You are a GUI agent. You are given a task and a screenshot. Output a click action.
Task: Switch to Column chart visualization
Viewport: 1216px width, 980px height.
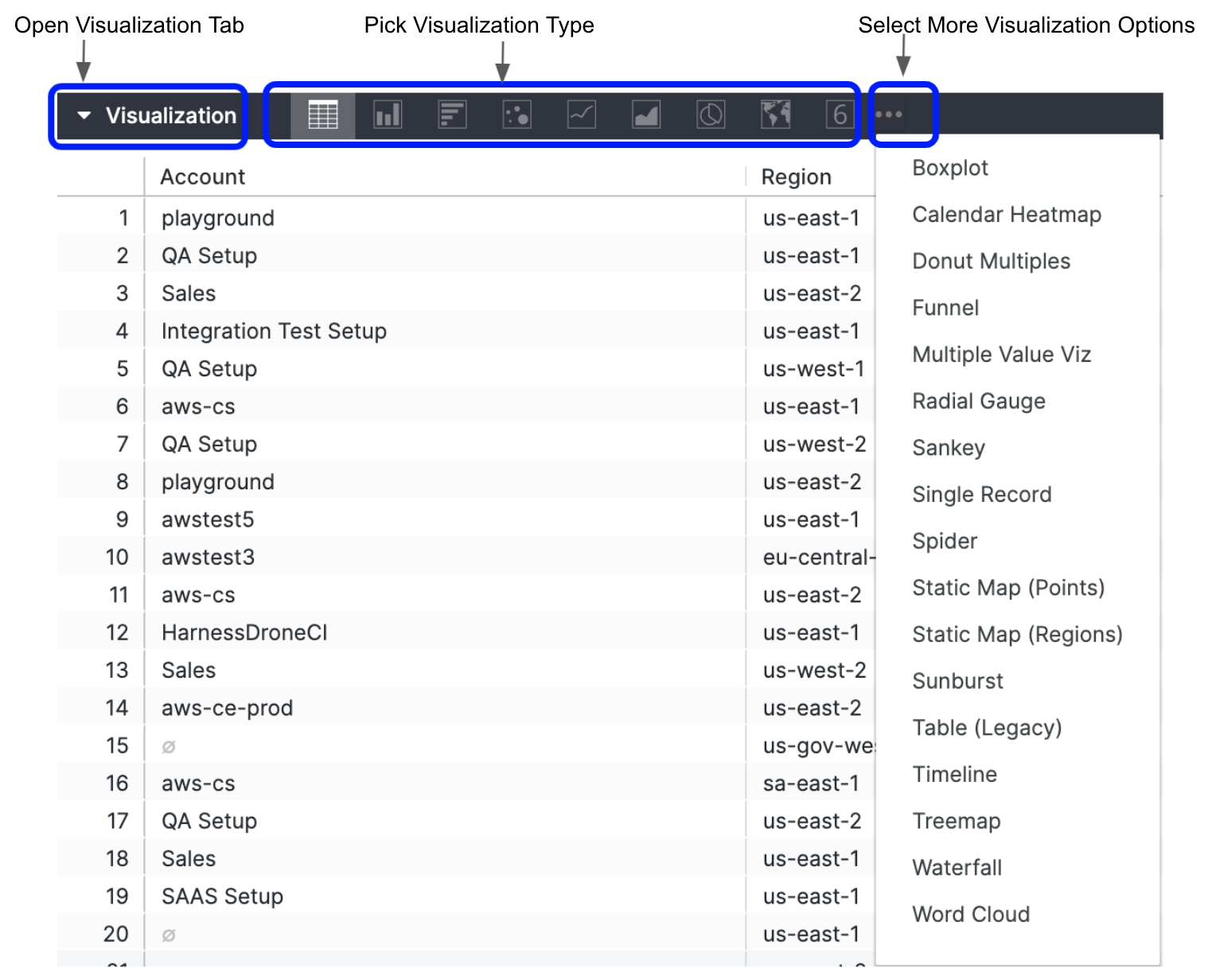click(388, 115)
